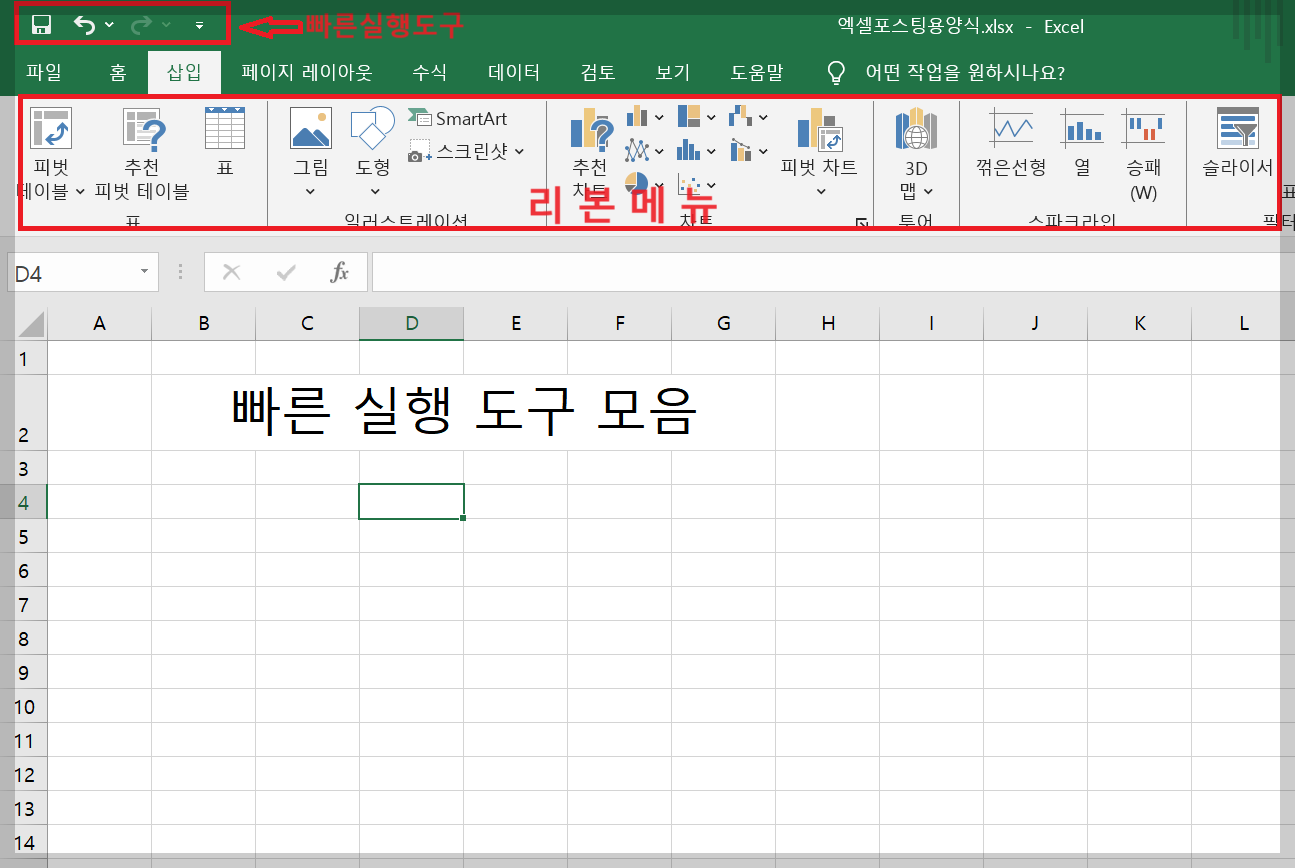Insert a PivotTable (피벗 테이블)
This screenshot has height=868, width=1295.
click(50, 145)
